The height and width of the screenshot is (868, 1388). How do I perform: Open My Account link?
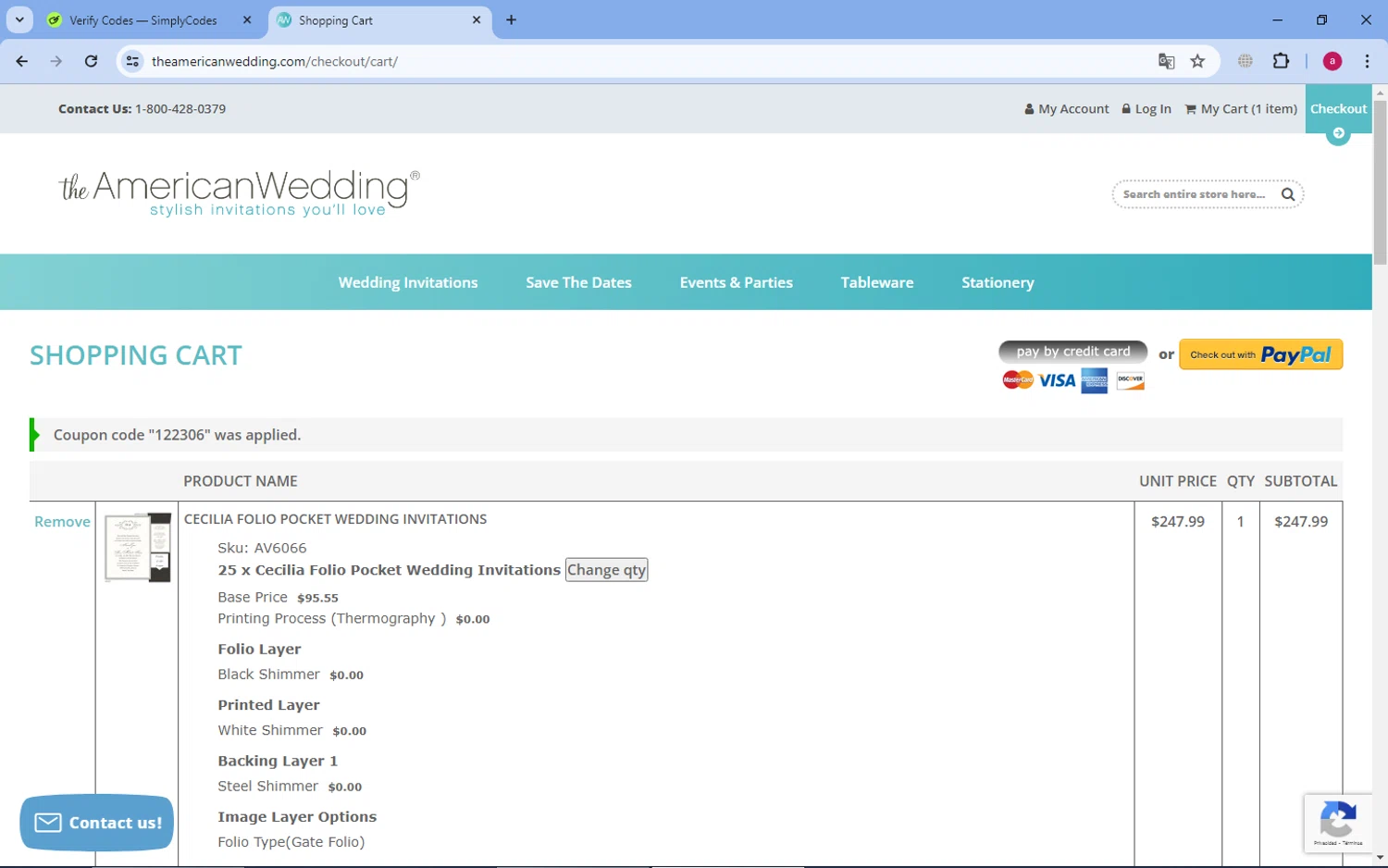pos(1066,109)
